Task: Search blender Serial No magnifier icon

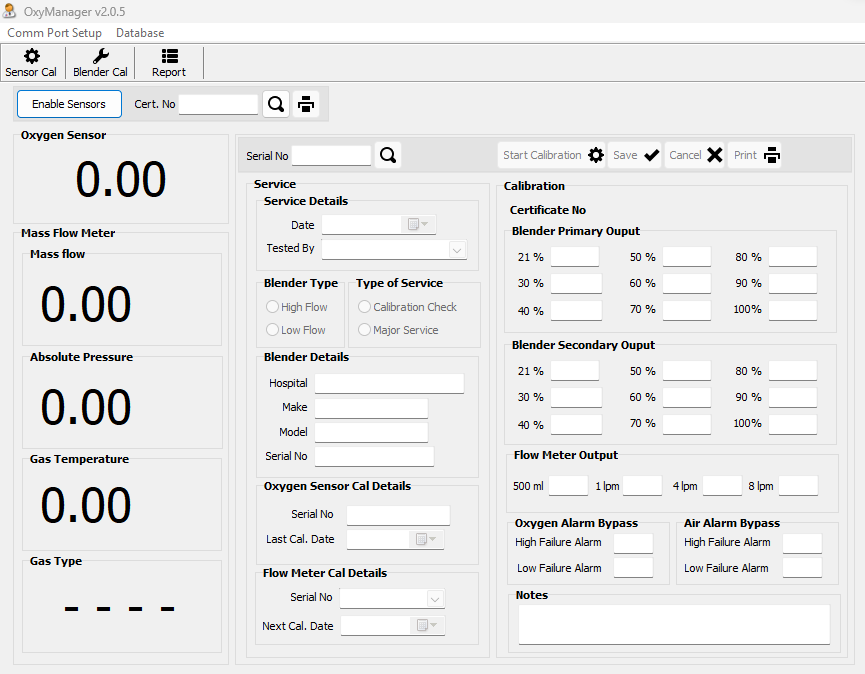Action: tap(388, 155)
